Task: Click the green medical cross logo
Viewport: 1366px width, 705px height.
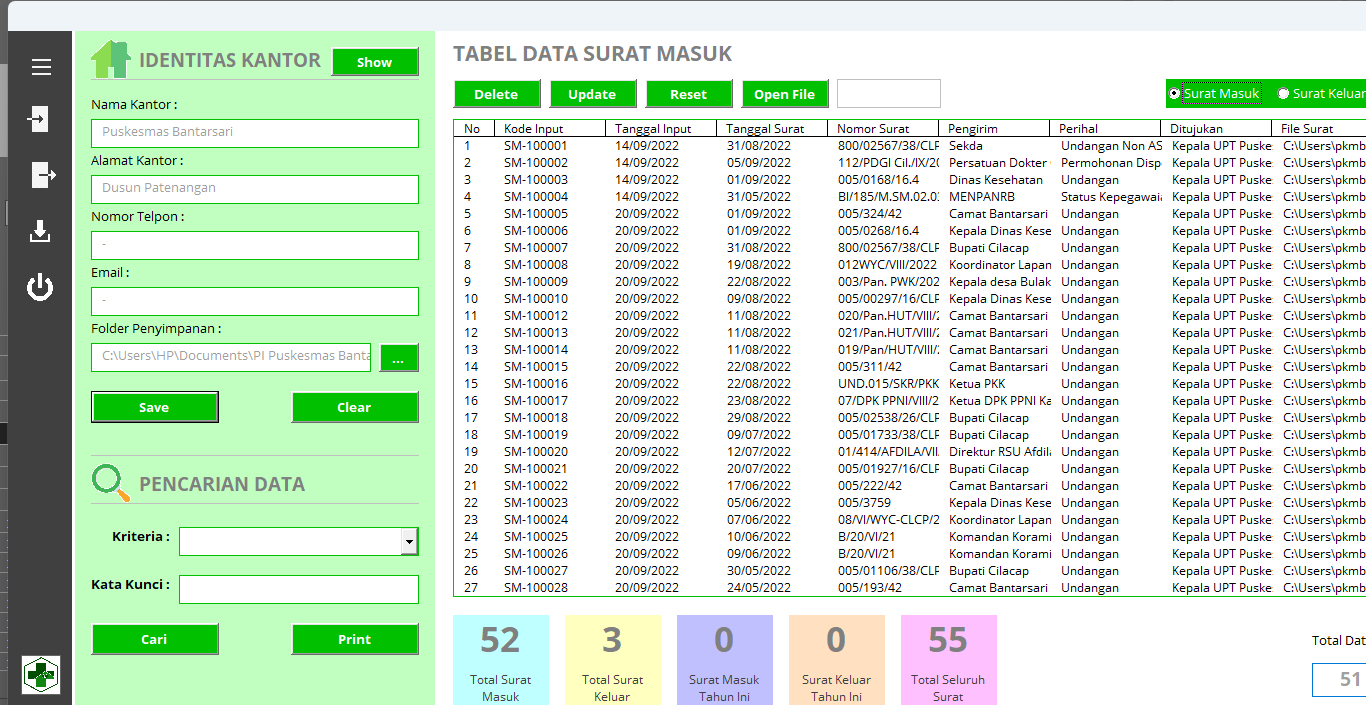Action: tap(41, 675)
